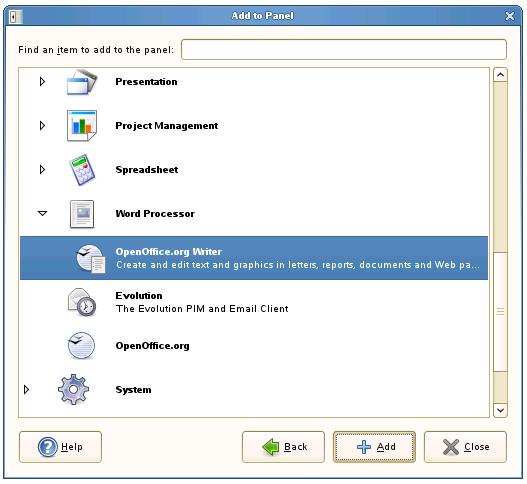Add the selected item to panel
The height and width of the screenshot is (484, 527).
pyautogui.click(x=374, y=447)
